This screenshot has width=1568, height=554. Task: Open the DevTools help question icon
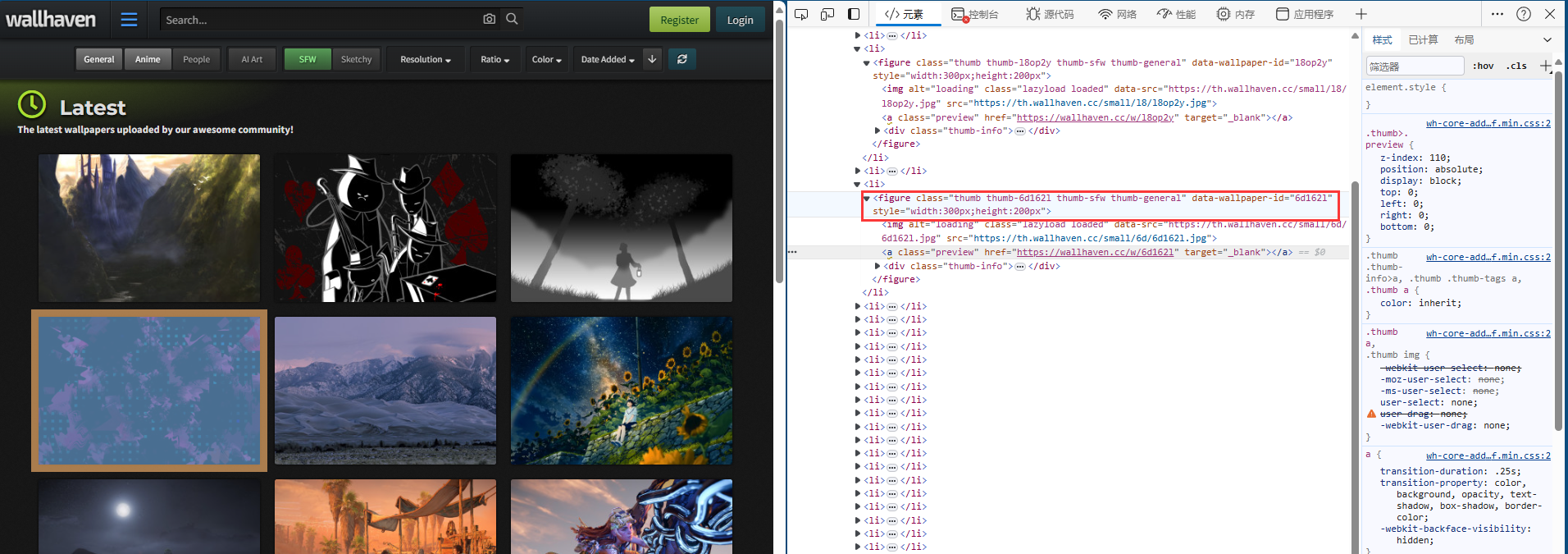(x=1524, y=14)
